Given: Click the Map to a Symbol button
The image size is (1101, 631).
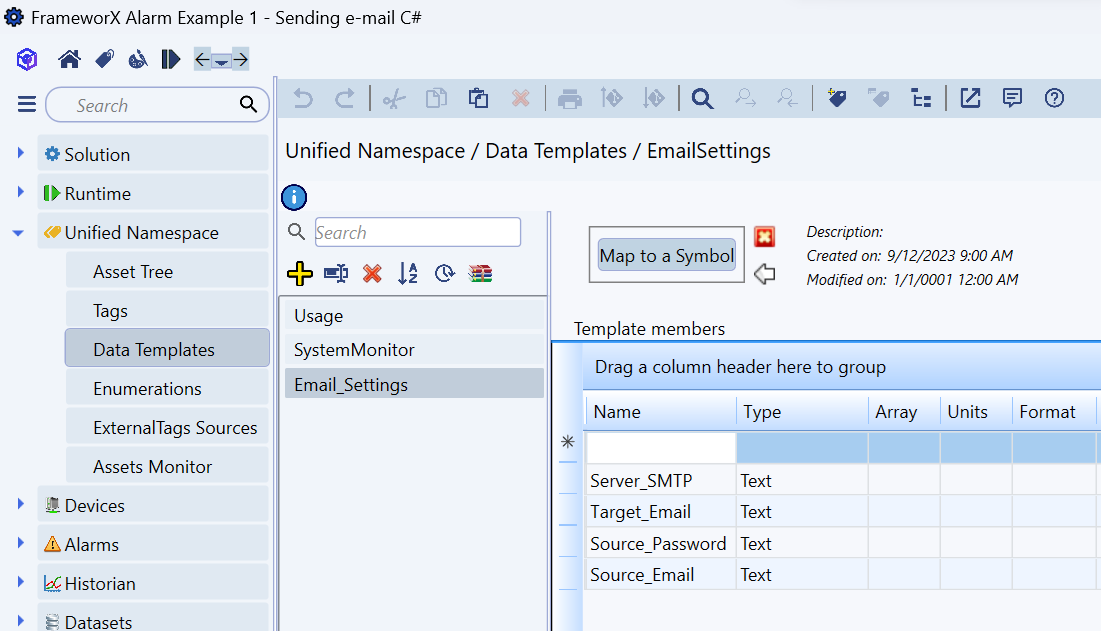Looking at the screenshot, I should tap(666, 255).
